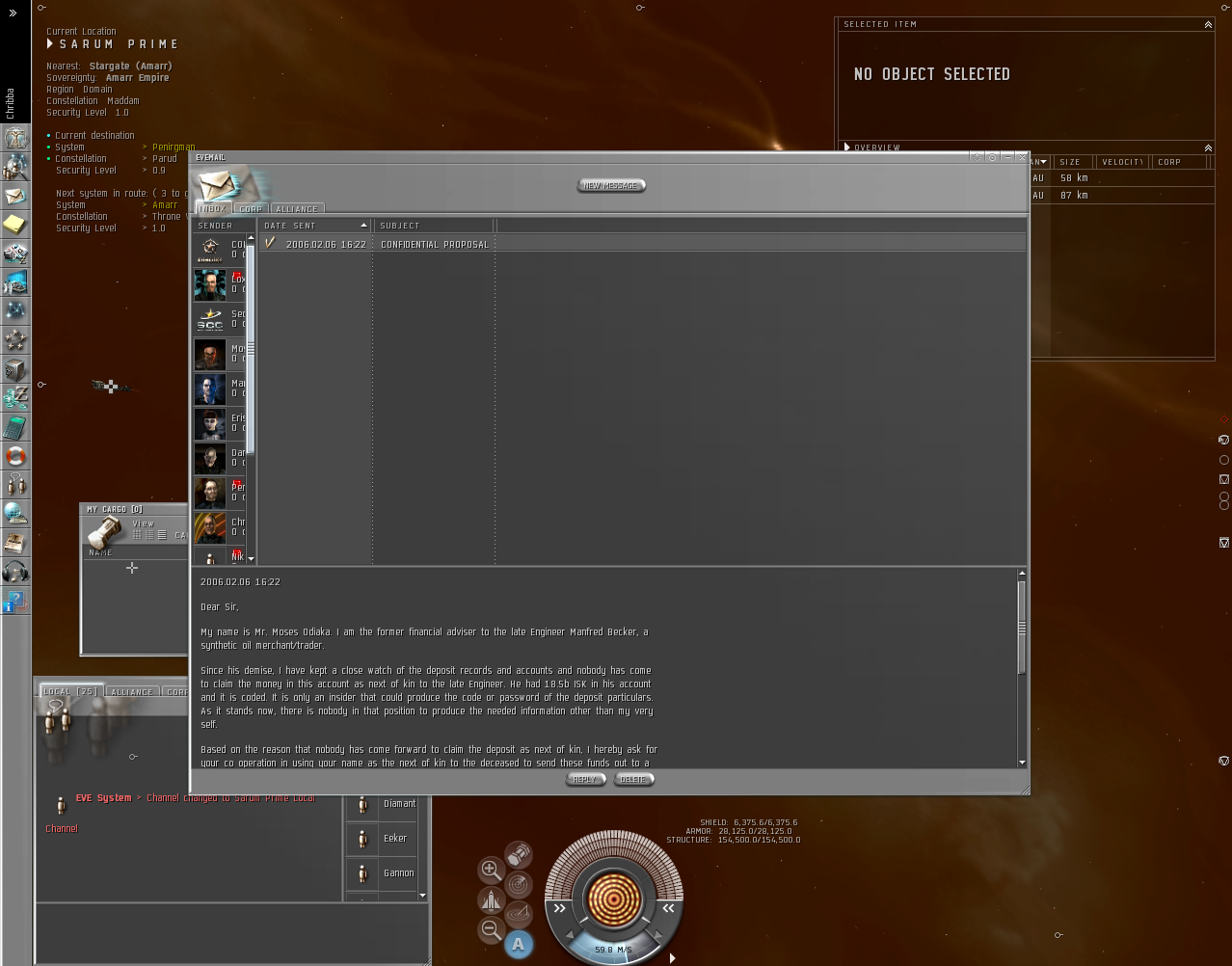Open the five-stars Corporation sidebar icon

[x=15, y=339]
